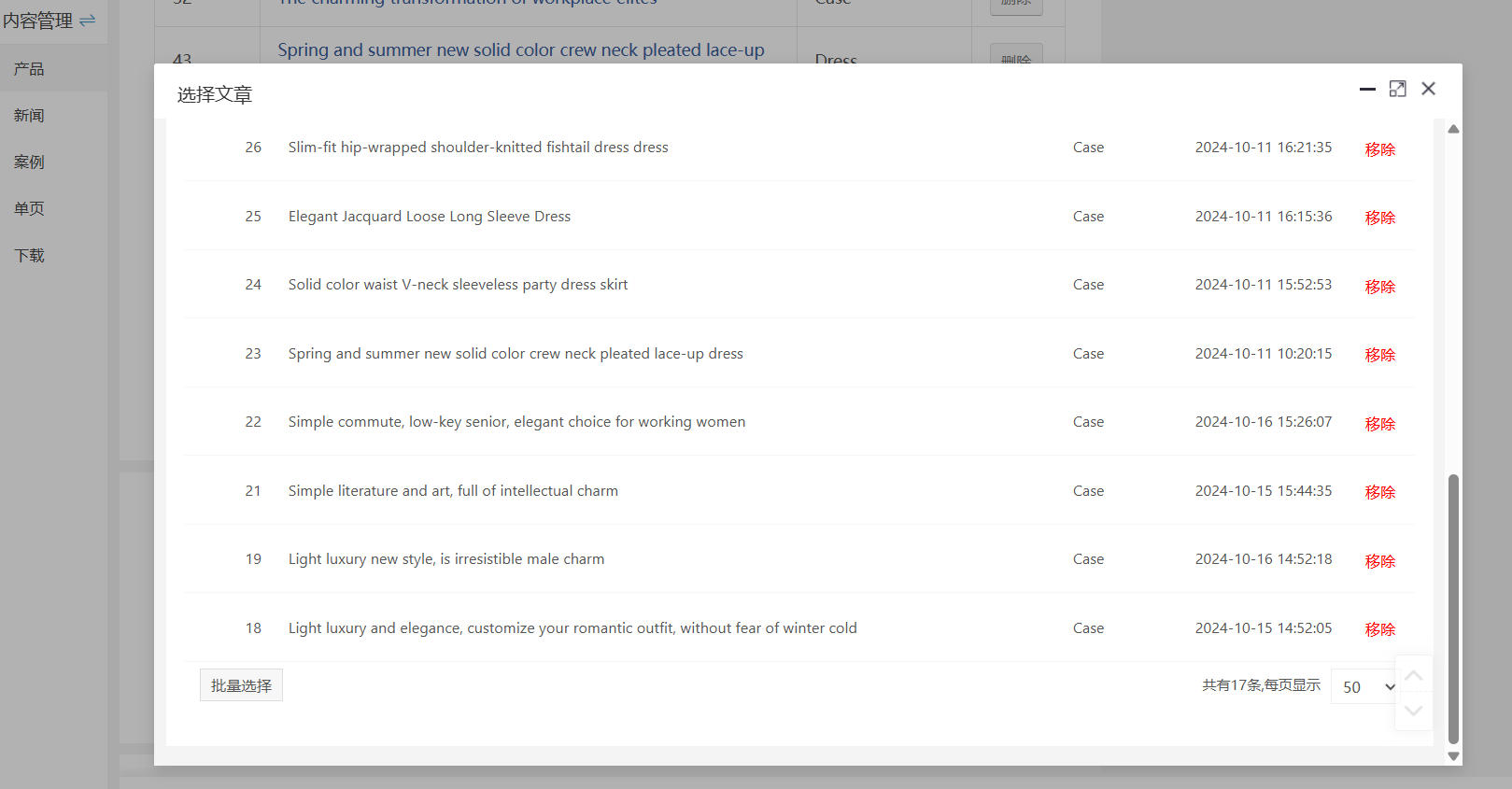Screen dimensions: 1512x789
Task: Click ID cell 23
Action: pyautogui.click(x=253, y=354)
